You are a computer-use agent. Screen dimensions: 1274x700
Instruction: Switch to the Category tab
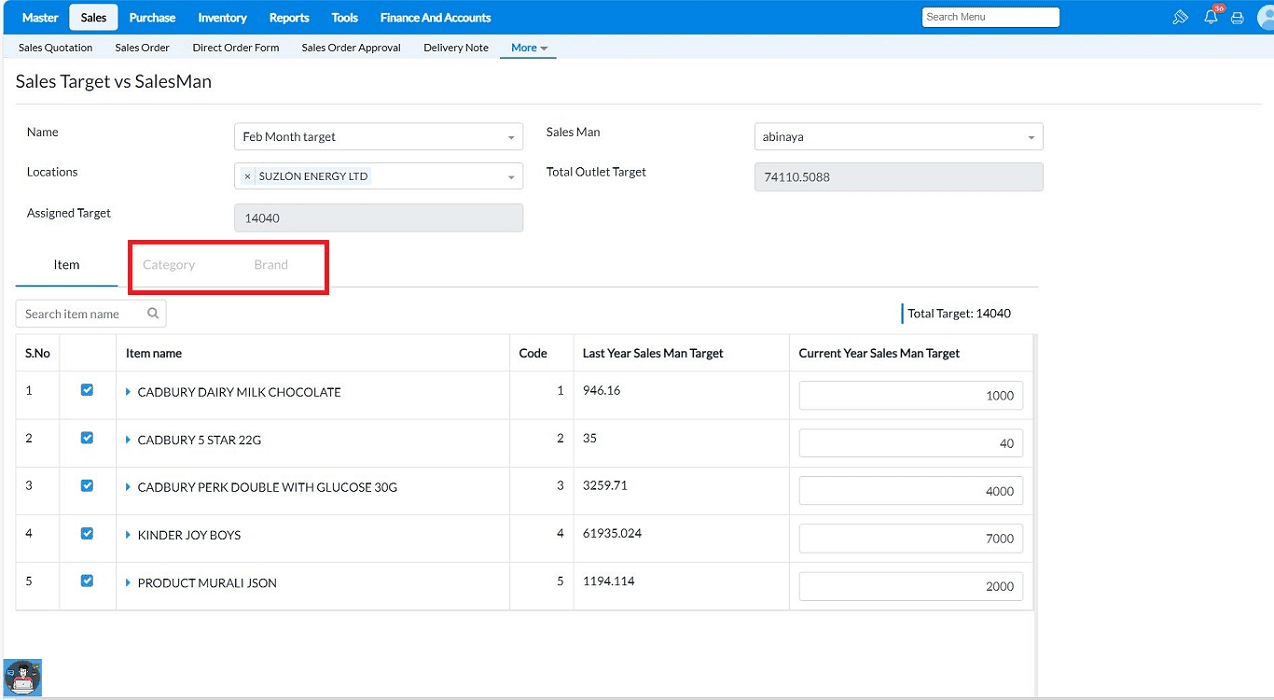tap(169, 265)
